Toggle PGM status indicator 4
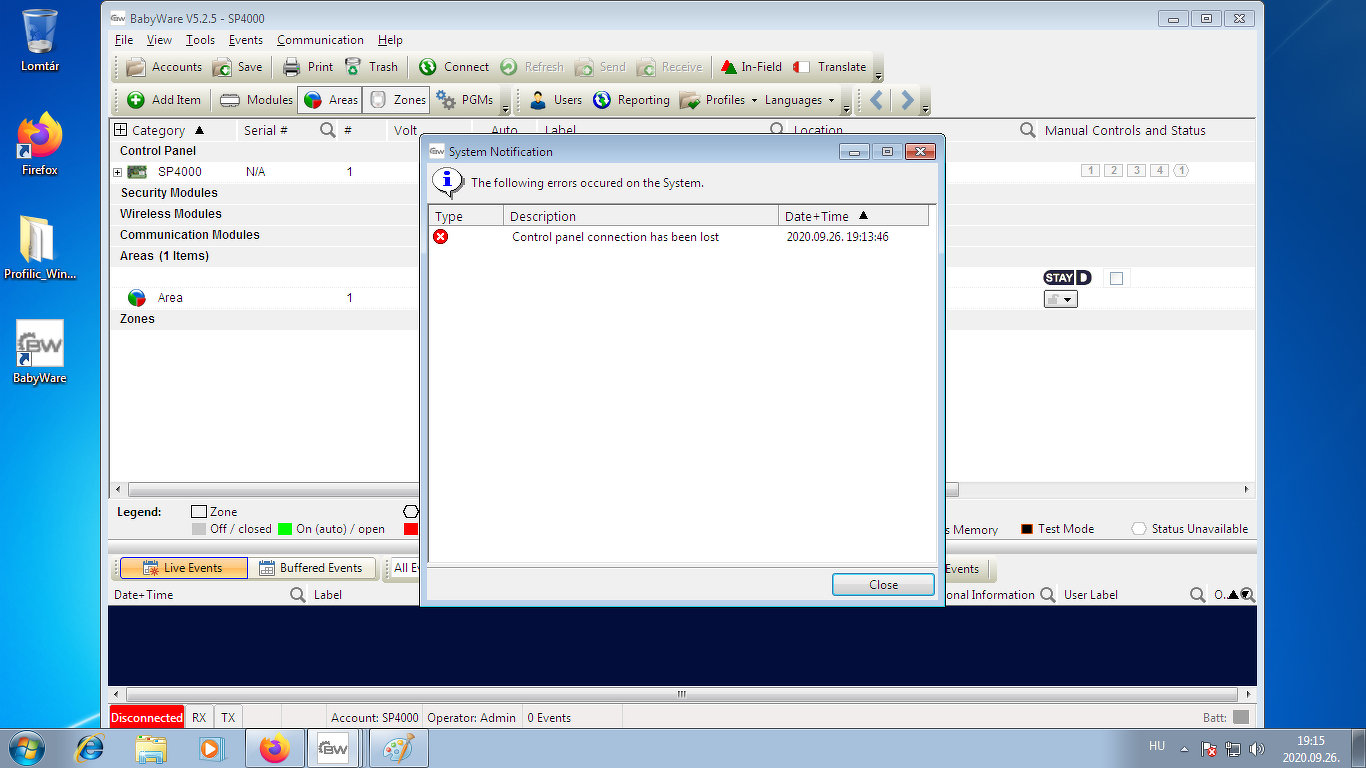Screen dimensions: 1366x768 (x=1160, y=171)
